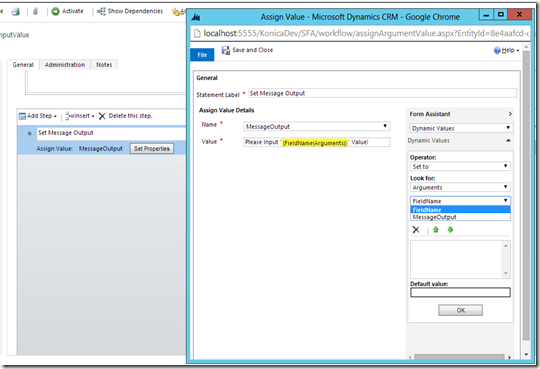
Task: Click the highlighted FieldName(Arguments) token
Action: (315, 143)
